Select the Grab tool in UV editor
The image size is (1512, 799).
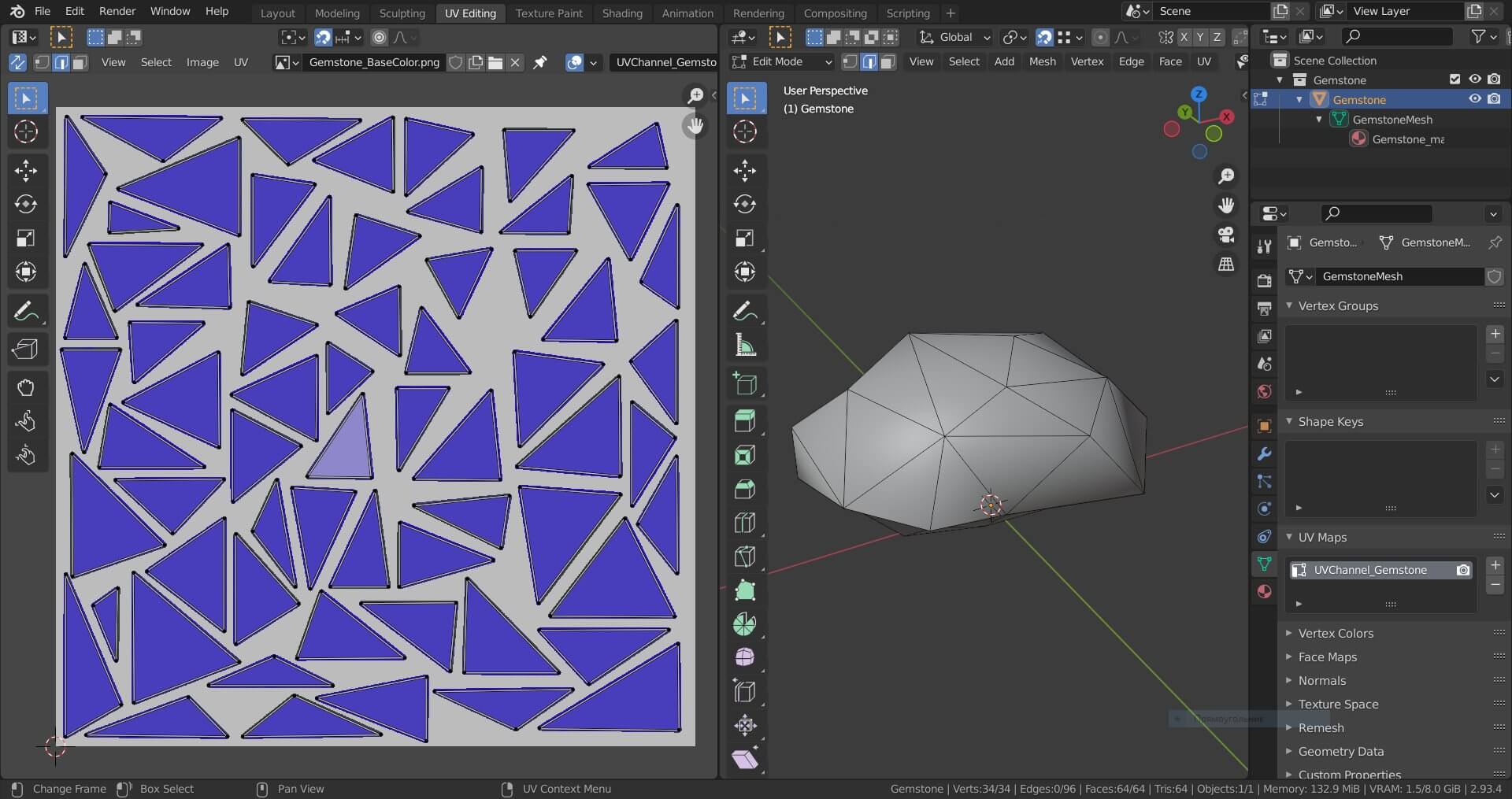(x=26, y=387)
